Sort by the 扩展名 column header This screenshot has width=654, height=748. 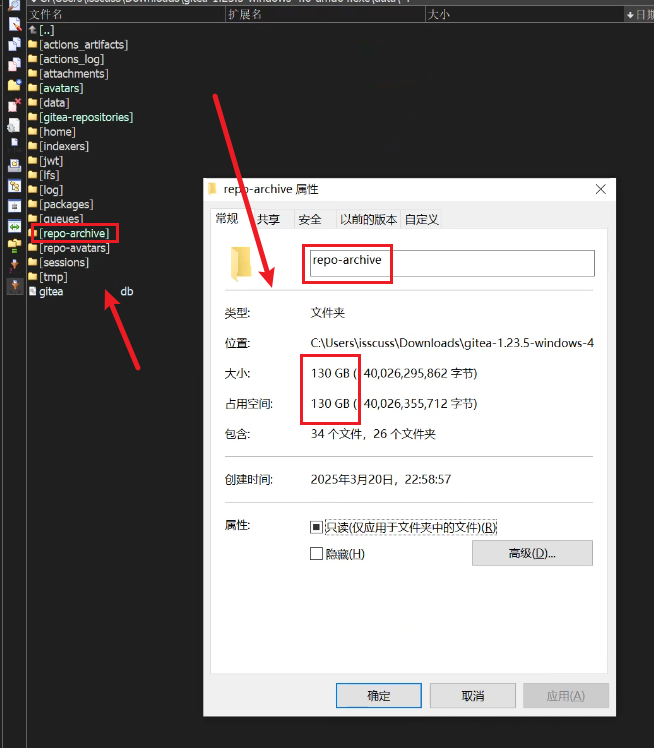coord(245,15)
